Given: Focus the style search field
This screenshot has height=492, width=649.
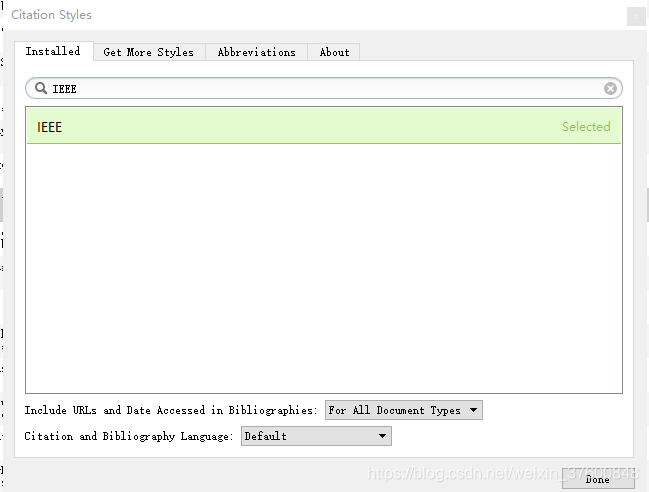Looking at the screenshot, I should [x=324, y=88].
